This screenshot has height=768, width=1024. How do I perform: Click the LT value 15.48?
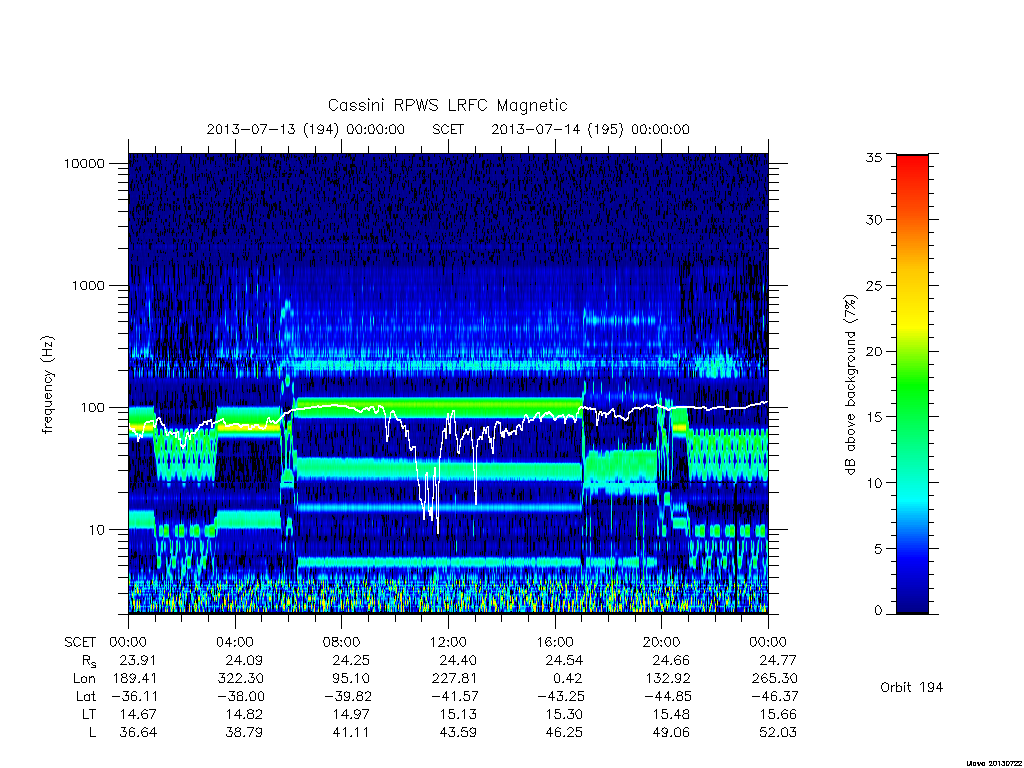tap(671, 715)
